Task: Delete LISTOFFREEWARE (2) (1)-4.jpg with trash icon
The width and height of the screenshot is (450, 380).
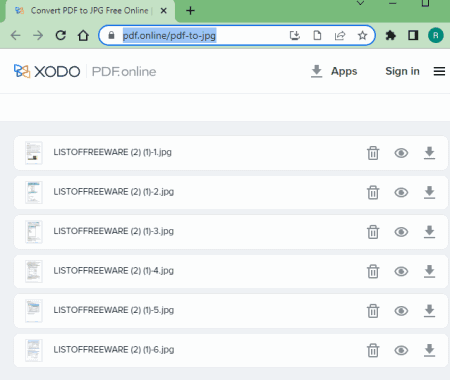Action: click(373, 271)
